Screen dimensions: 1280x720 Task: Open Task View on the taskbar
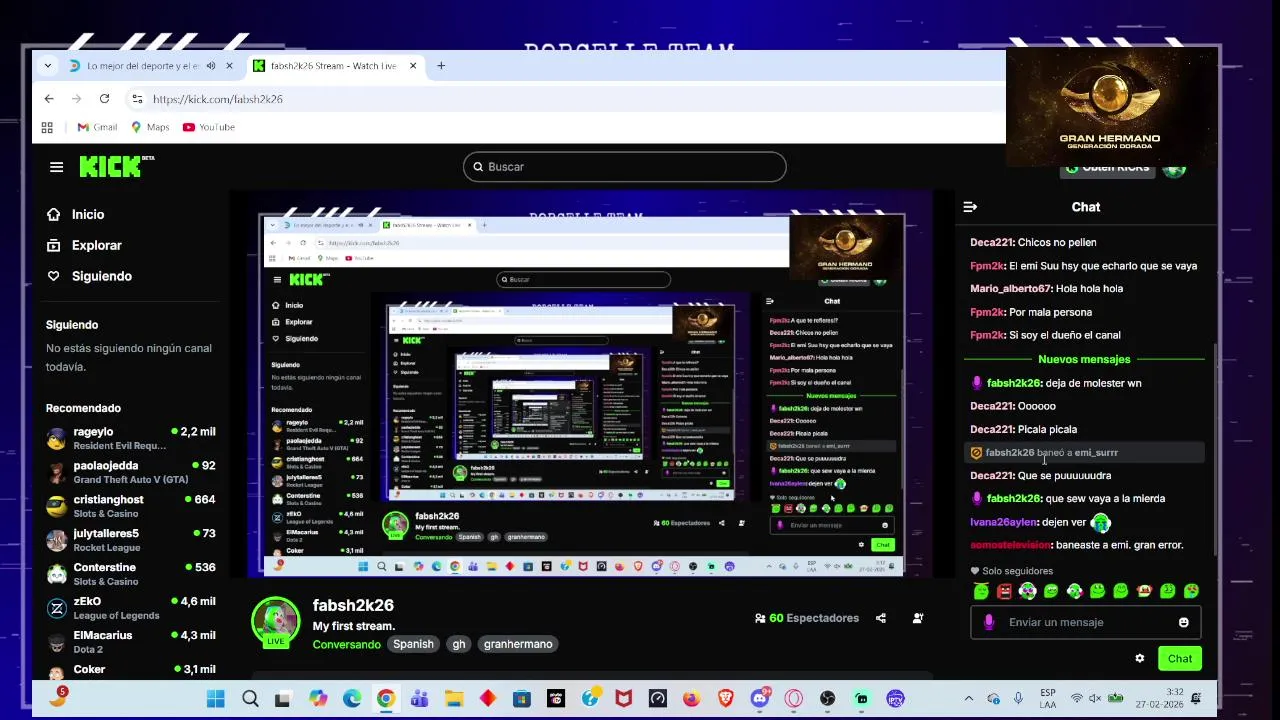283,699
